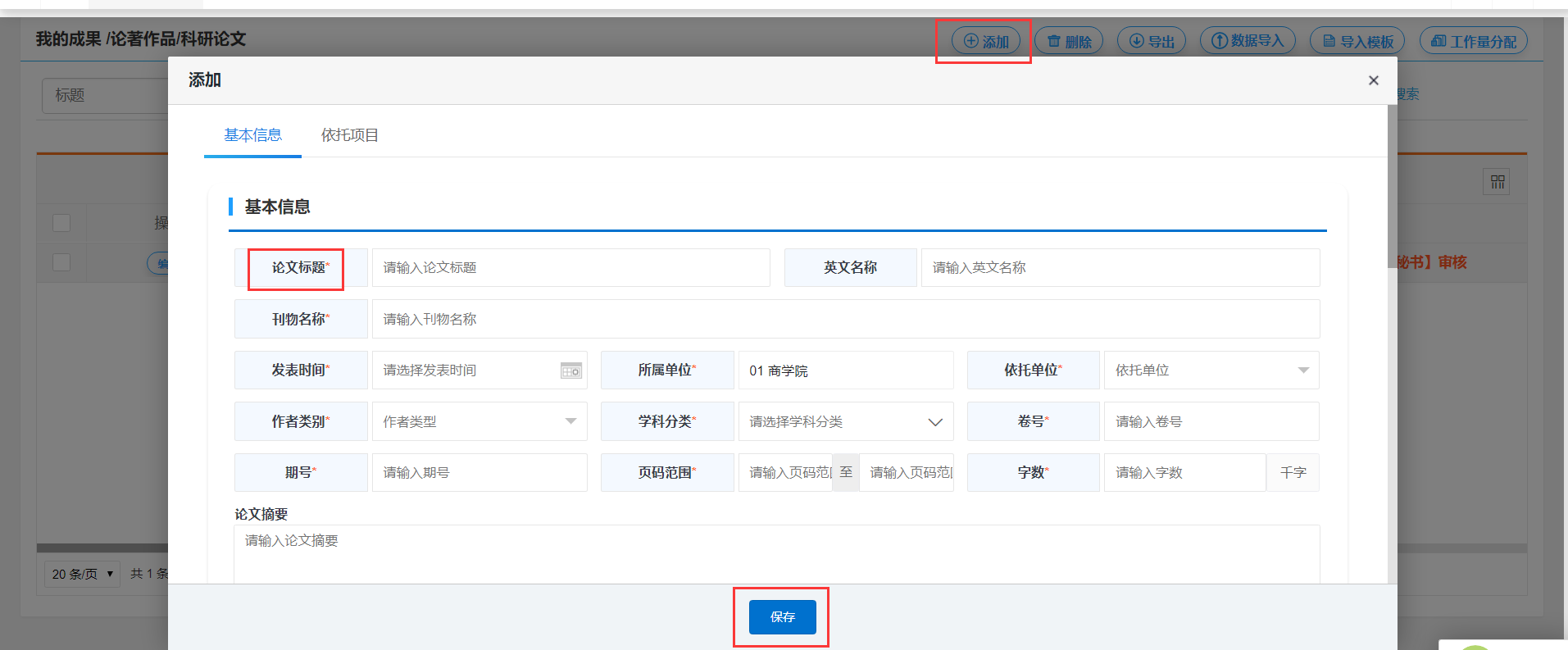Viewport: 1568px width, 650px height.
Task: Open the 数据导入 data import button
Action: 1248,41
